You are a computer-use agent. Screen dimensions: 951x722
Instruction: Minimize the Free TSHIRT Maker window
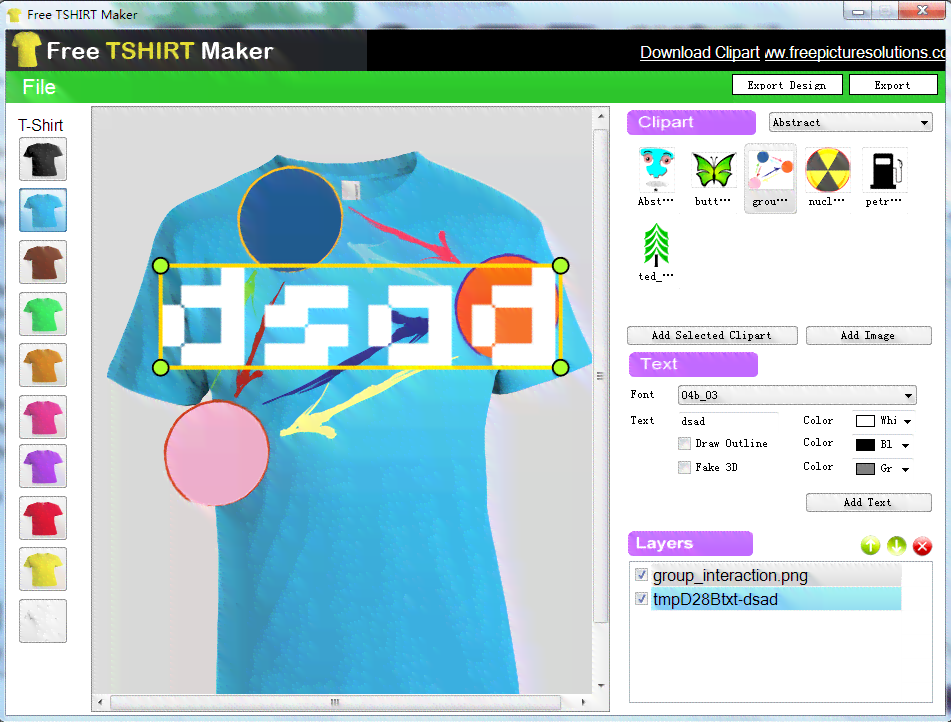[x=858, y=11]
